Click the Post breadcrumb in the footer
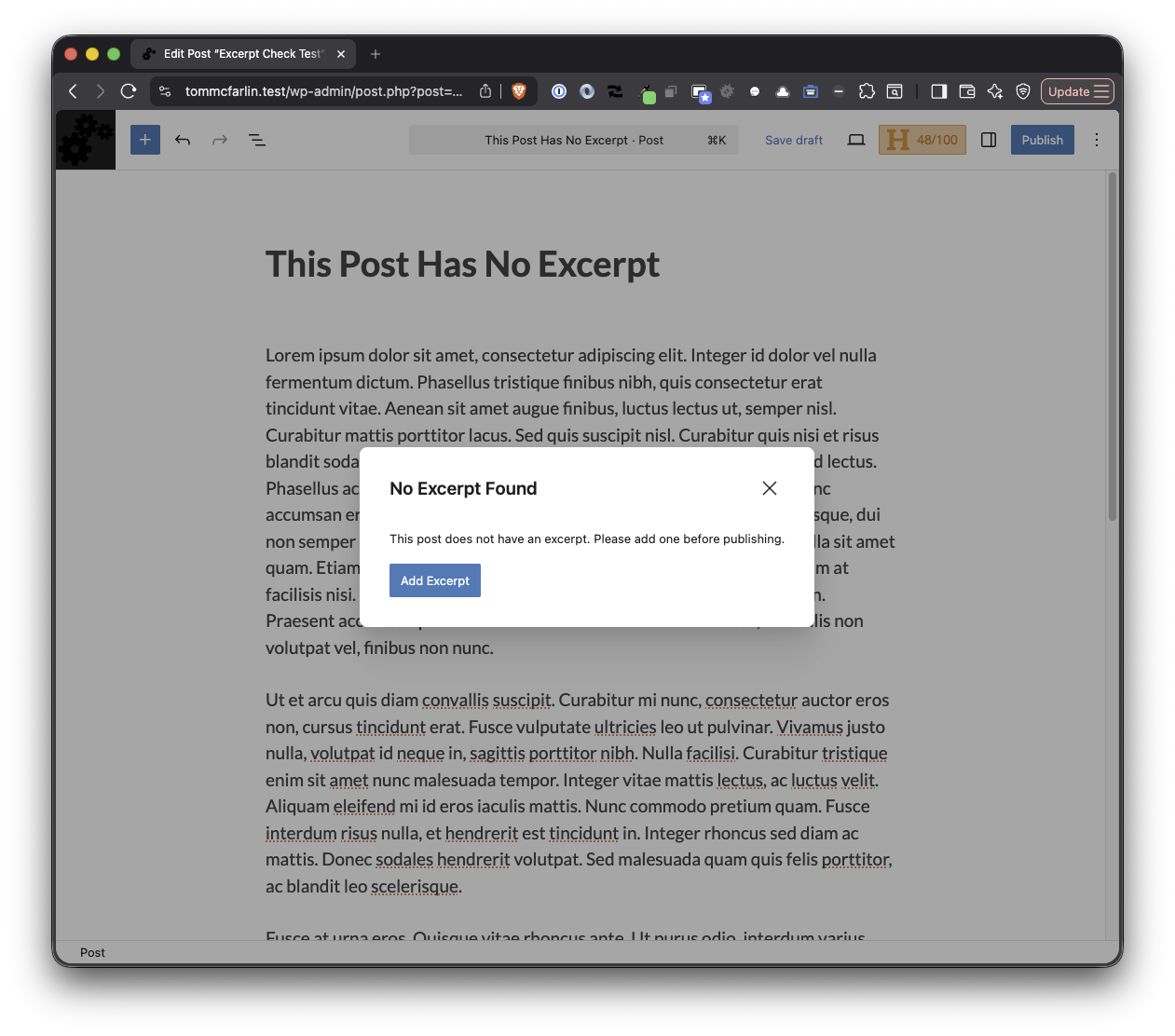The height and width of the screenshot is (1036, 1175). click(92, 952)
